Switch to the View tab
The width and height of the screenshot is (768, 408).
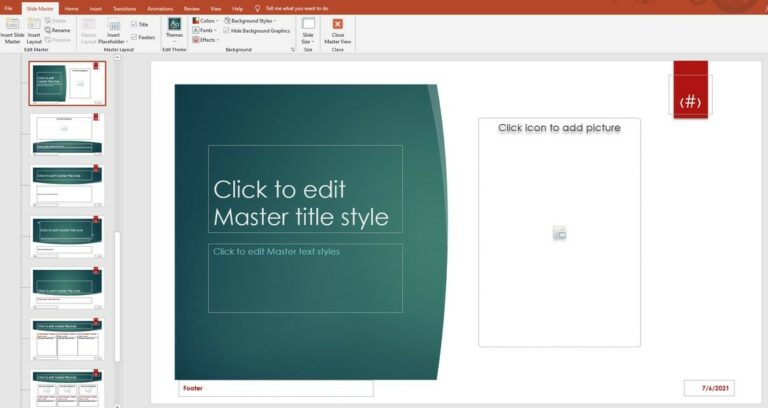pos(216,8)
